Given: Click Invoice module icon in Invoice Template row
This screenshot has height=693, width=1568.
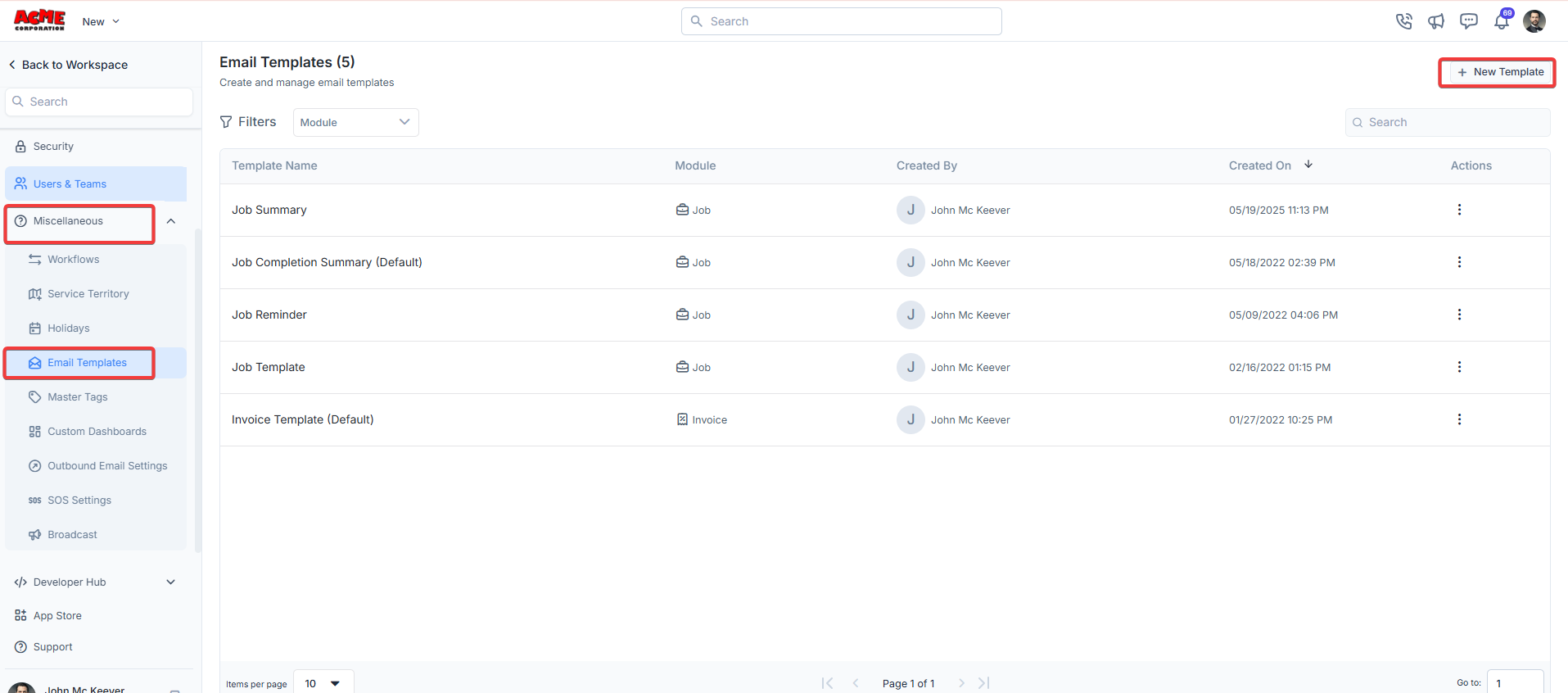Looking at the screenshot, I should [682, 419].
